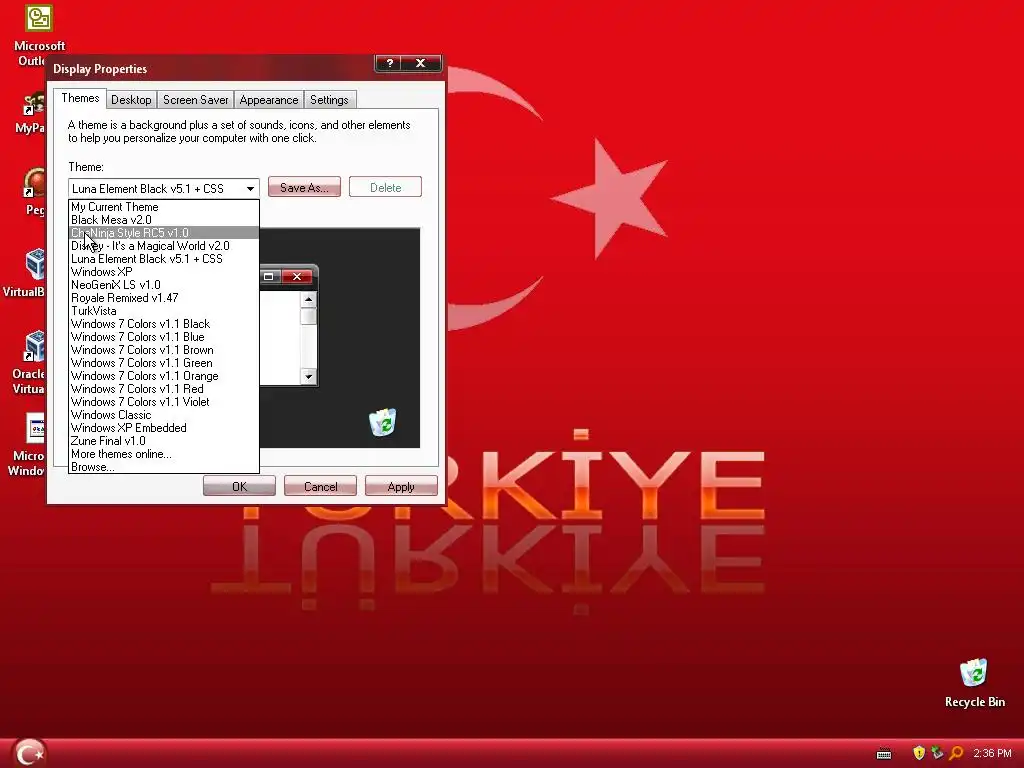The height and width of the screenshot is (768, 1024).
Task: Switch to the Themes tab
Action: click(x=80, y=98)
